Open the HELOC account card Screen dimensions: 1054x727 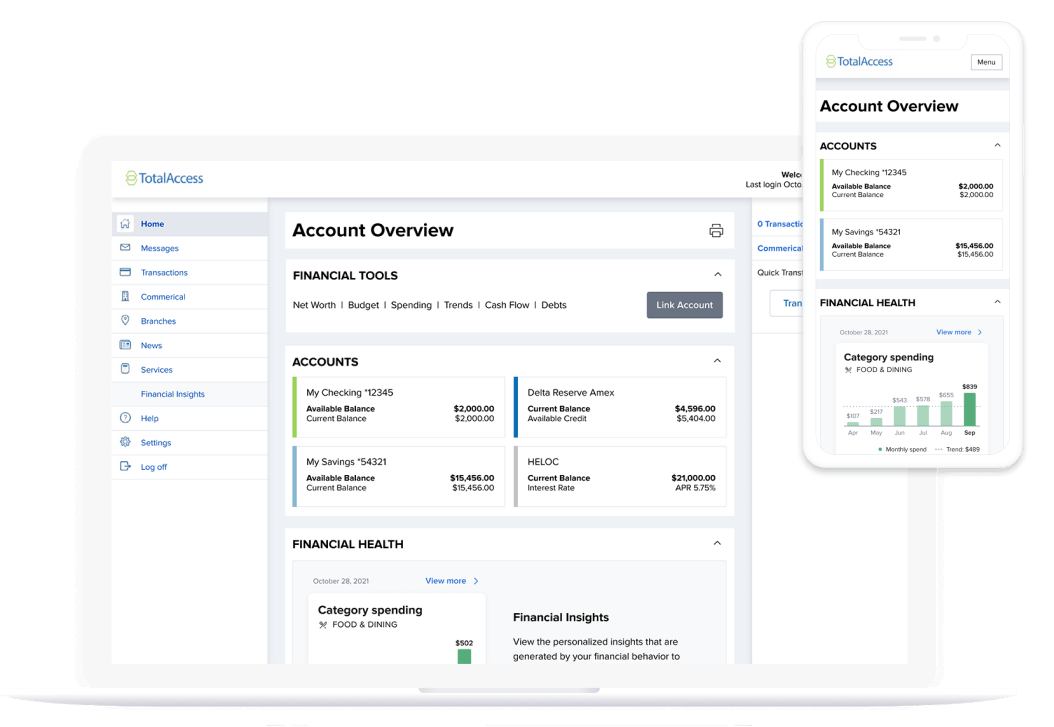(x=620, y=476)
